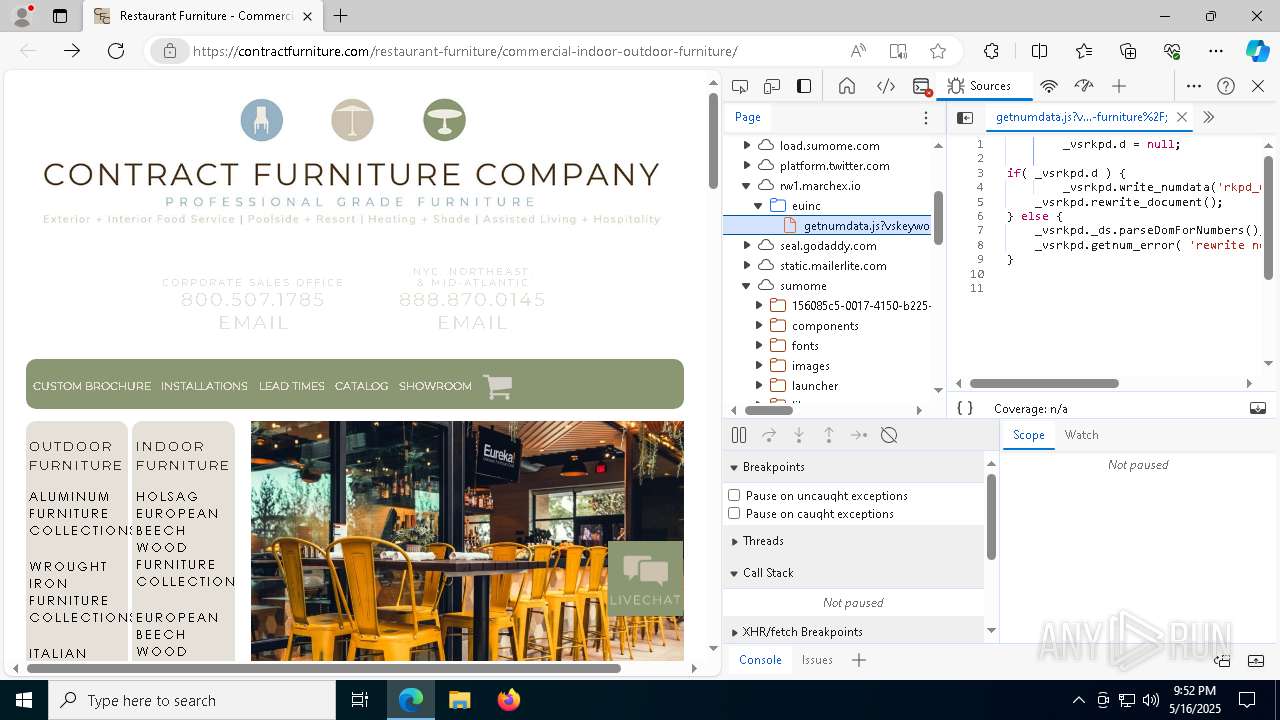The width and height of the screenshot is (1280, 720).
Task: Click the source code horizontal scrollbar
Action: point(1044,383)
